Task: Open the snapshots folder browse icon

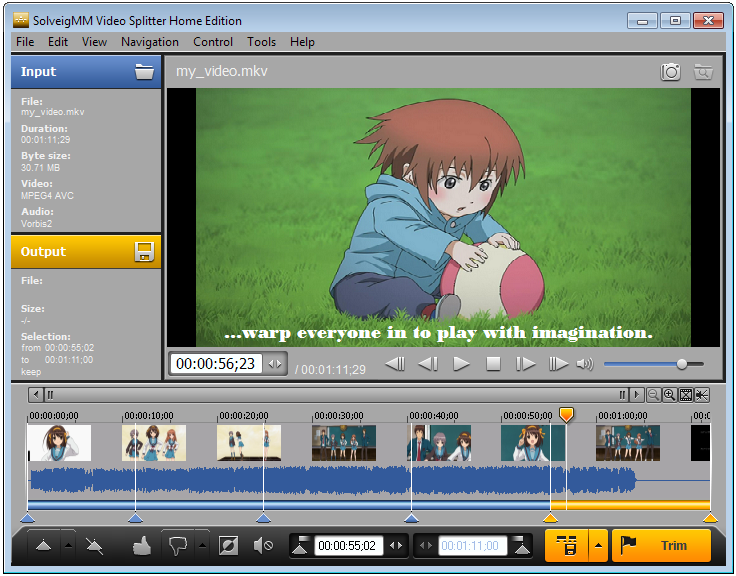Action: (703, 72)
